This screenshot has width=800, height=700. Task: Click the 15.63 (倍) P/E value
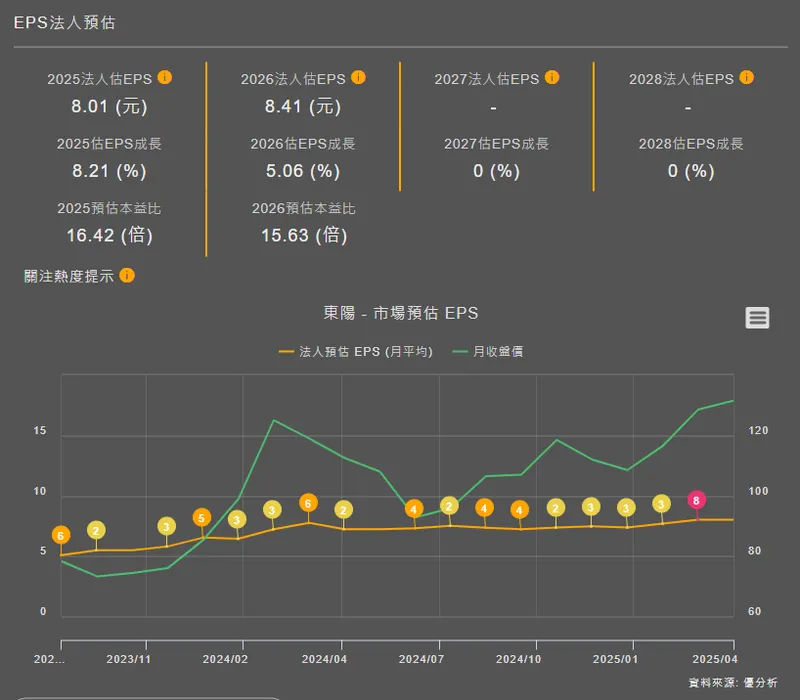(x=304, y=235)
